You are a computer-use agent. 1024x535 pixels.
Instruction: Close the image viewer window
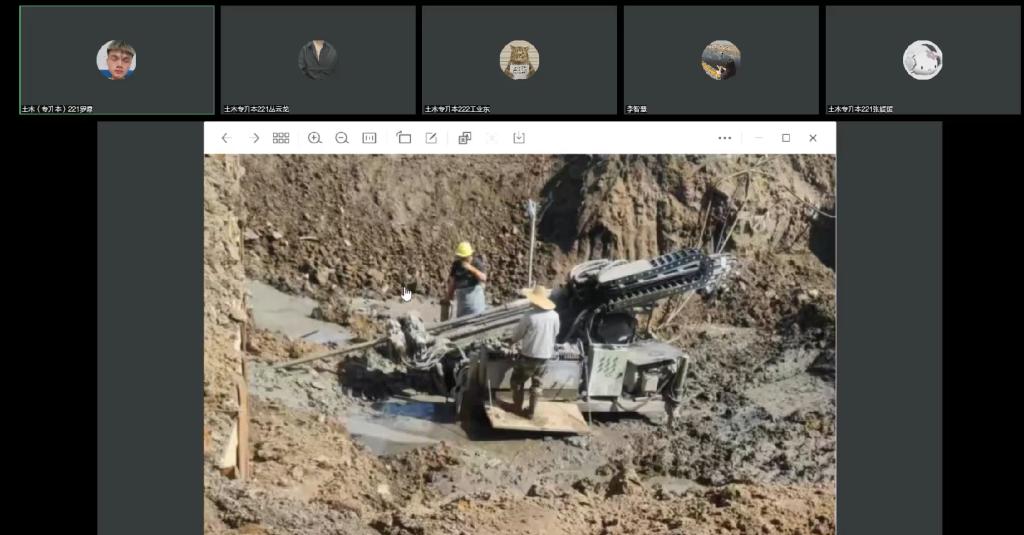(x=813, y=138)
